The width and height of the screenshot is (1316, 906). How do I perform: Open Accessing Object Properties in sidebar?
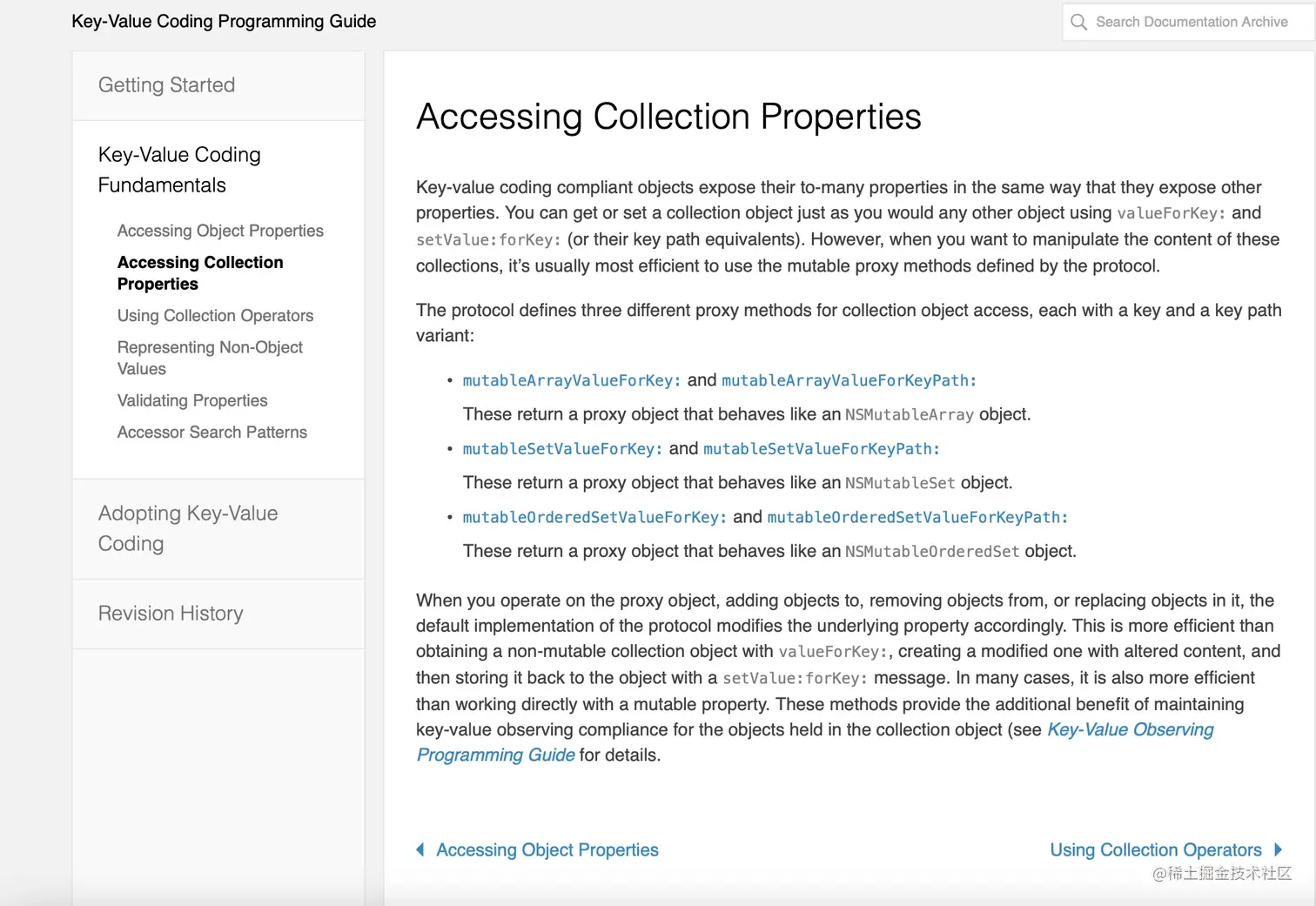tap(220, 231)
